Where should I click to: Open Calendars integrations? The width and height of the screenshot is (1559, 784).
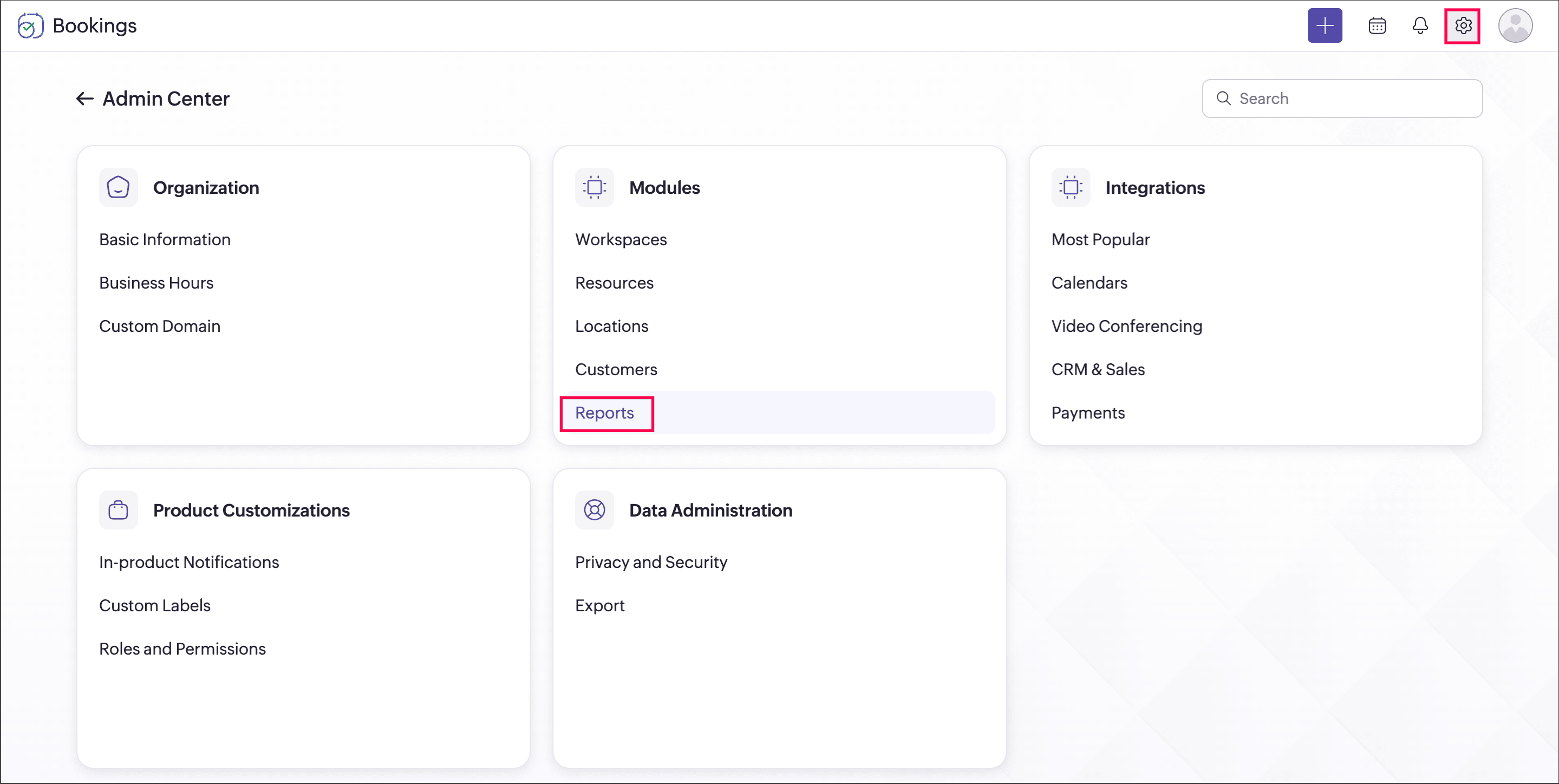coord(1090,283)
